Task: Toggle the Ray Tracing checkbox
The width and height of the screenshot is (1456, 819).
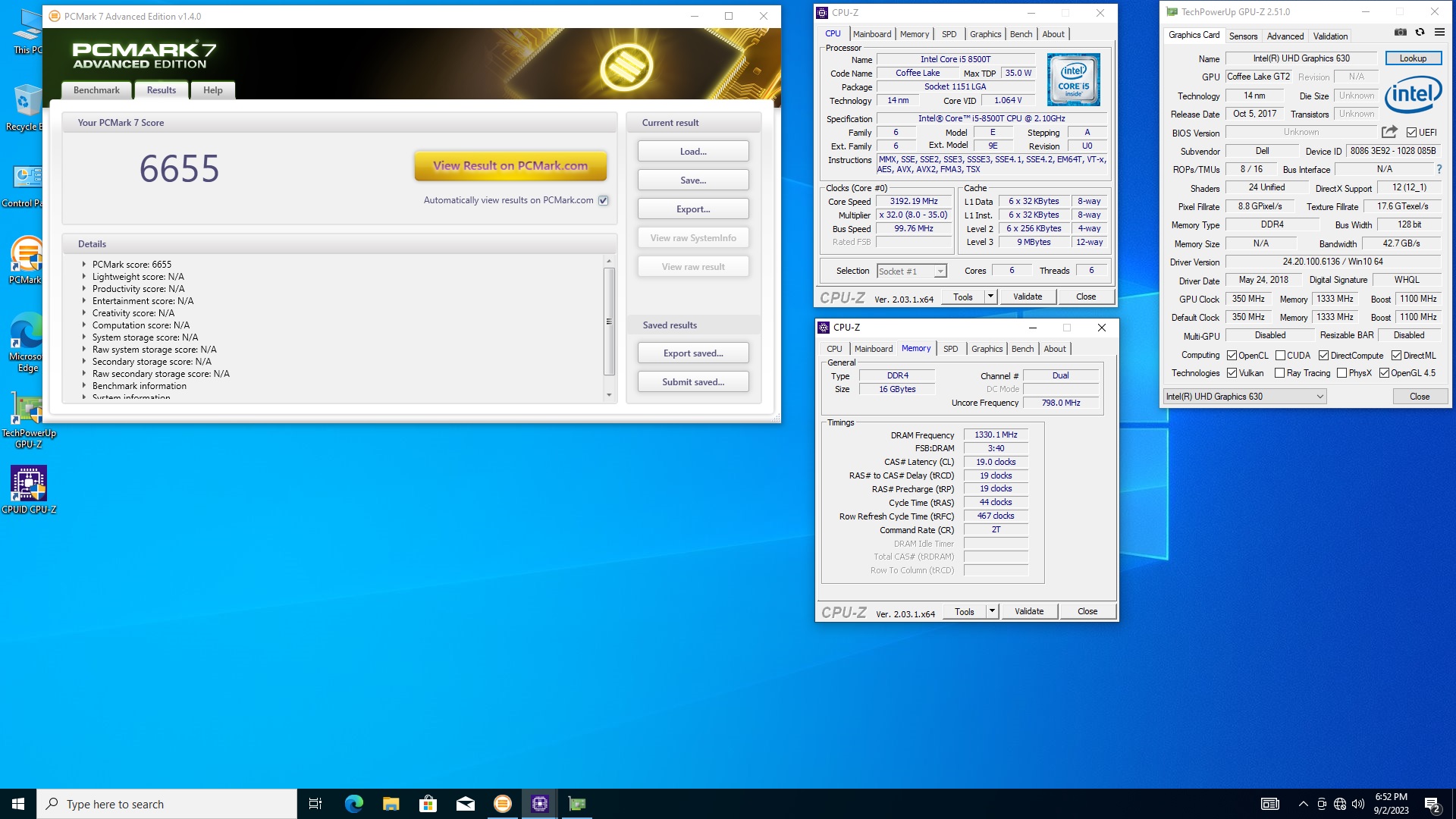Action: coord(1280,373)
